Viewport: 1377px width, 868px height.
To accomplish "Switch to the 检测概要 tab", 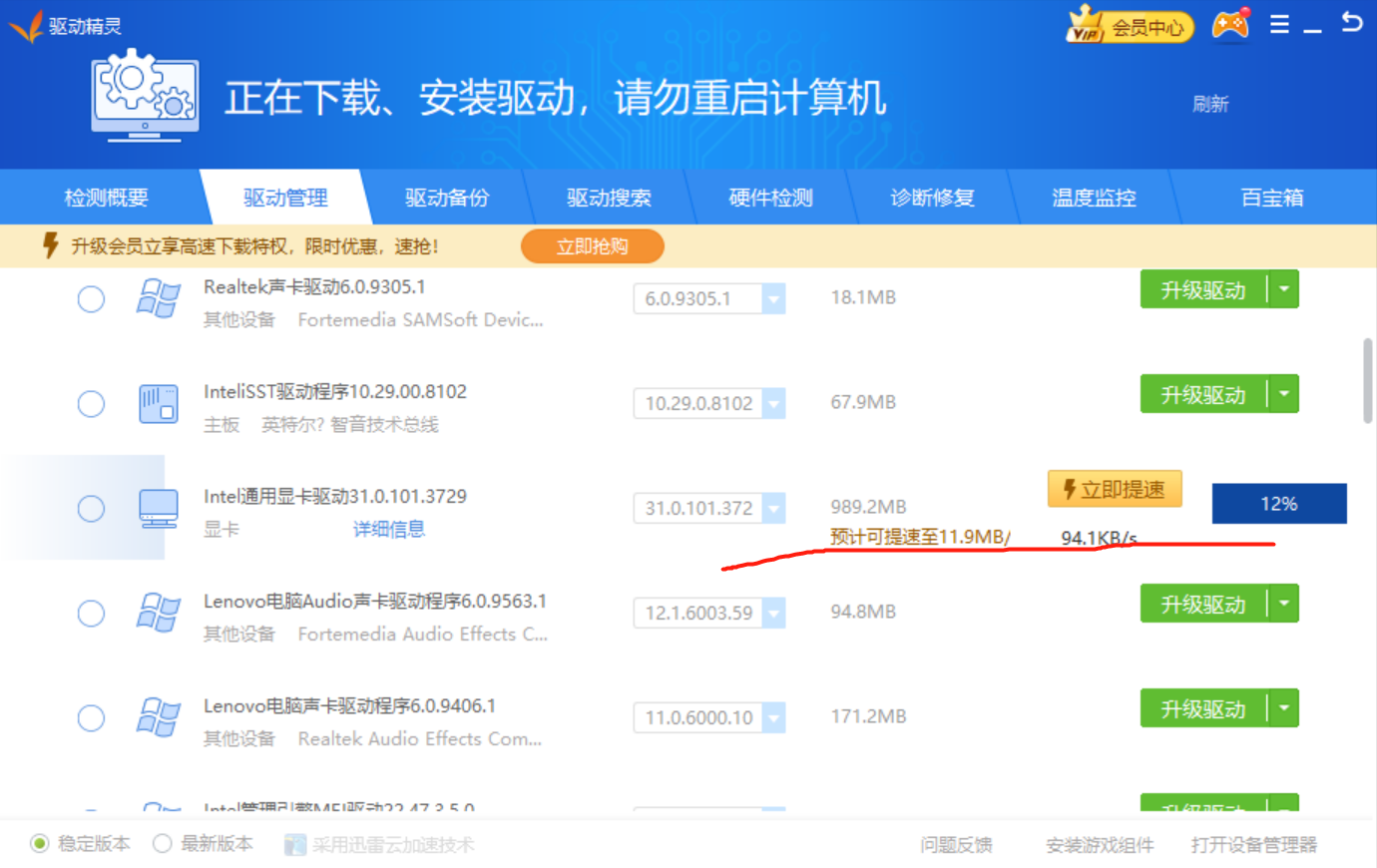I will click(107, 198).
